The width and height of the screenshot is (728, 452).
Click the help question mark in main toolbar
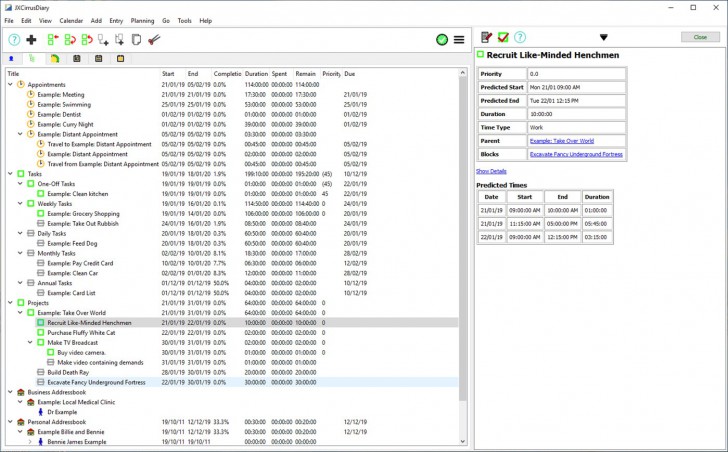click(x=14, y=40)
